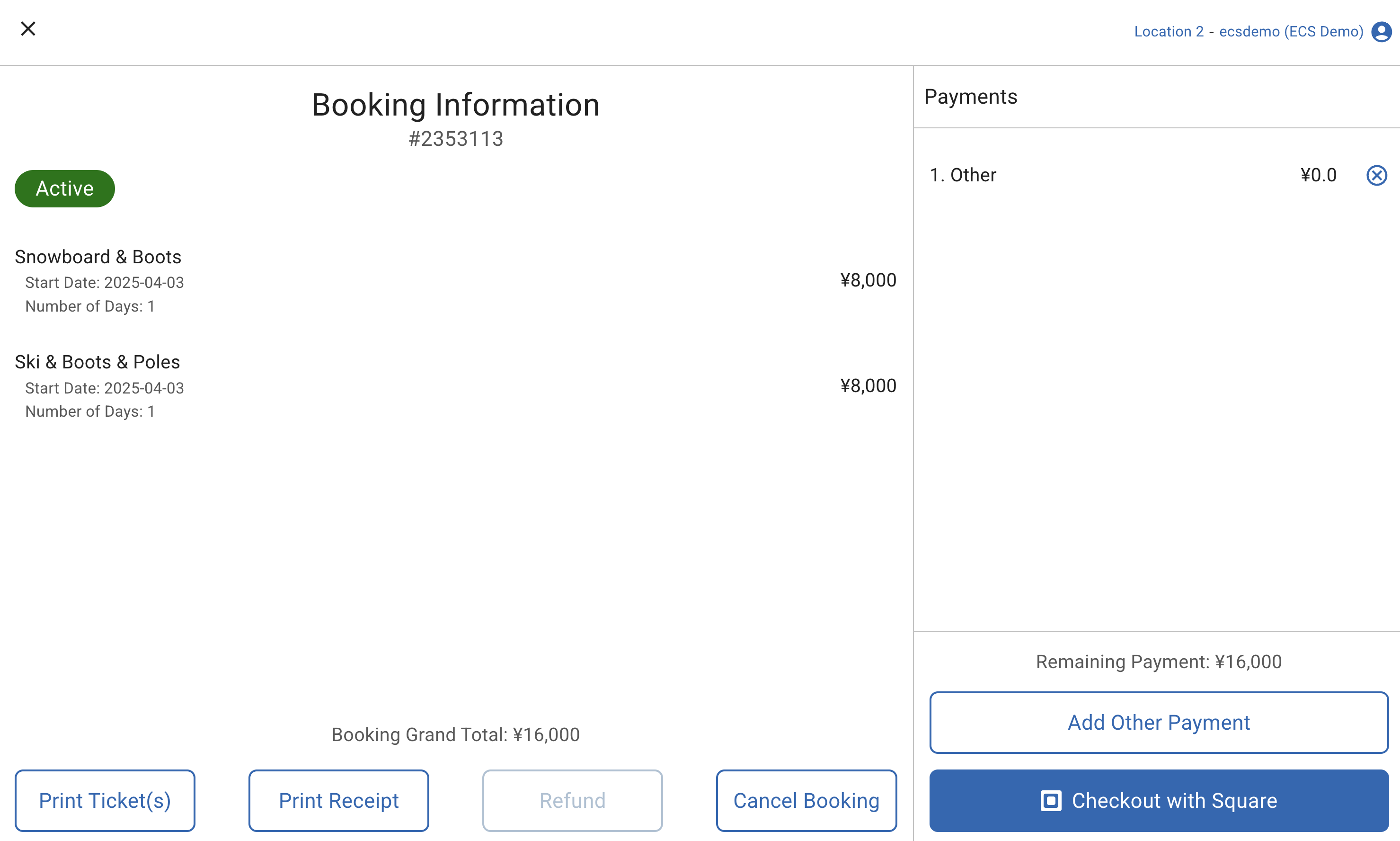The width and height of the screenshot is (1400, 841).
Task: Click the Refund button
Action: pyautogui.click(x=572, y=800)
